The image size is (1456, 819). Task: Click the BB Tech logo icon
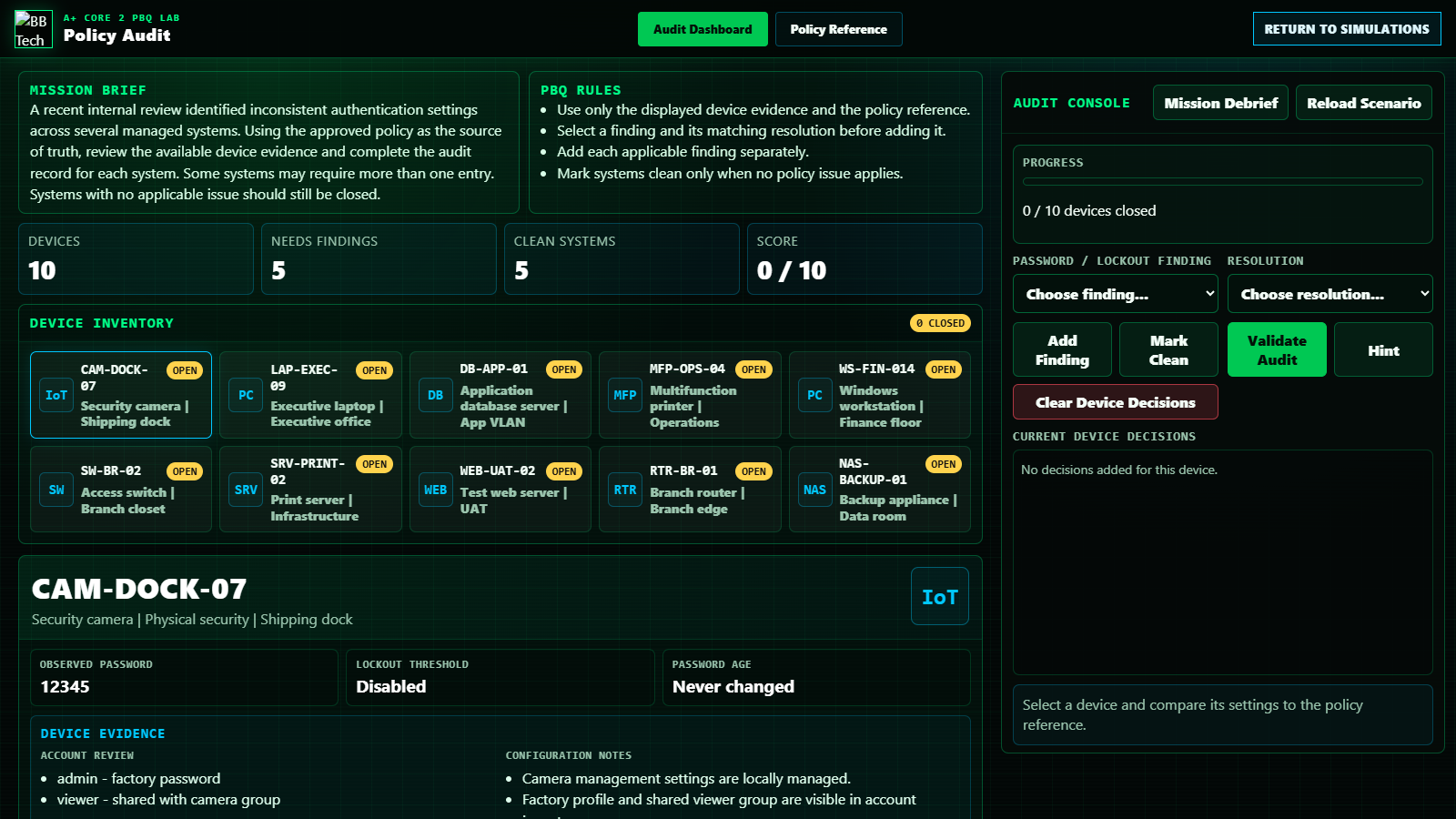(34, 29)
